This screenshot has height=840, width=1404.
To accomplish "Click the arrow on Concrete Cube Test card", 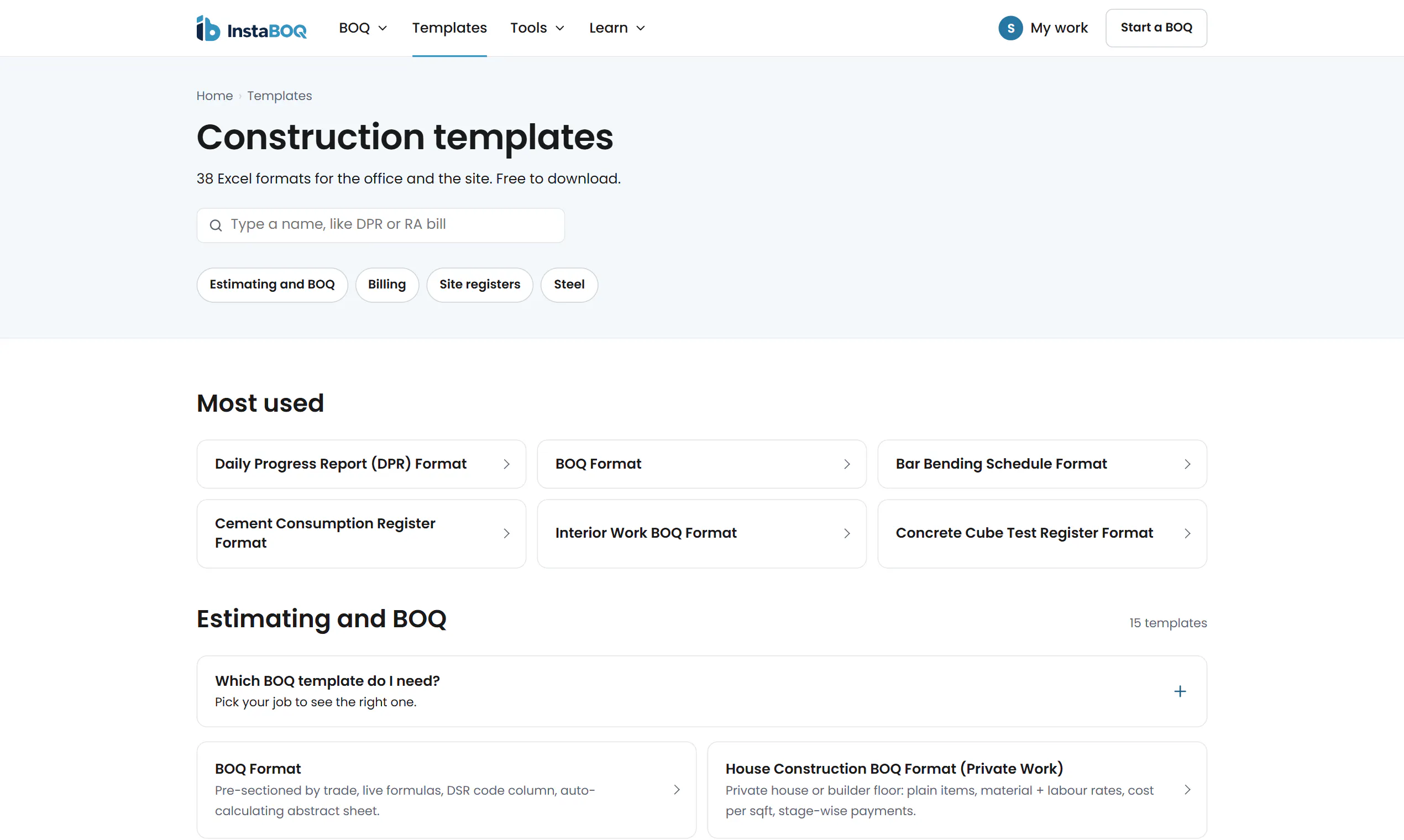I will (x=1187, y=533).
